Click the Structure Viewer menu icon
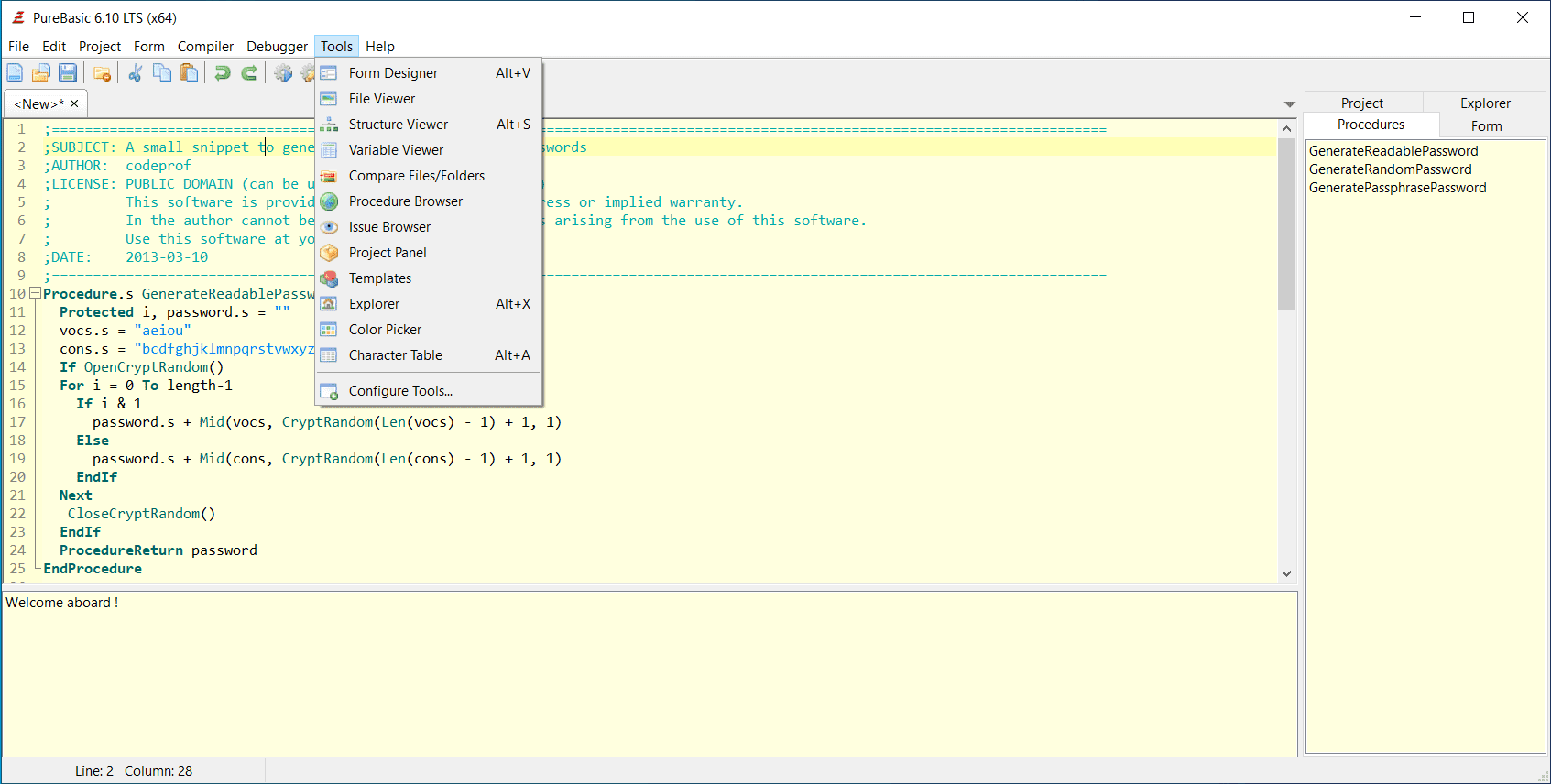The height and width of the screenshot is (784, 1551). [x=329, y=125]
